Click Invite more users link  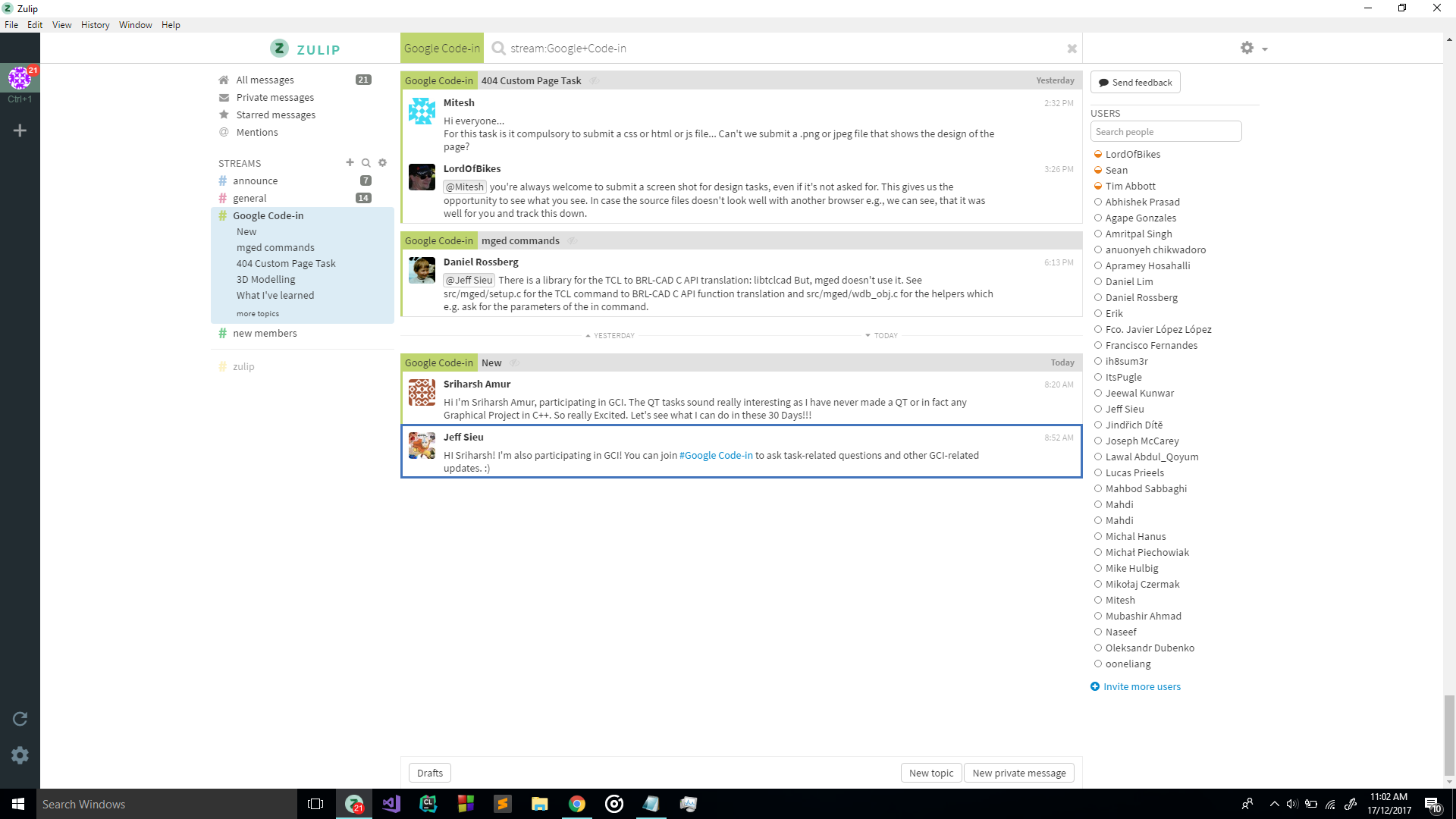point(1135,686)
